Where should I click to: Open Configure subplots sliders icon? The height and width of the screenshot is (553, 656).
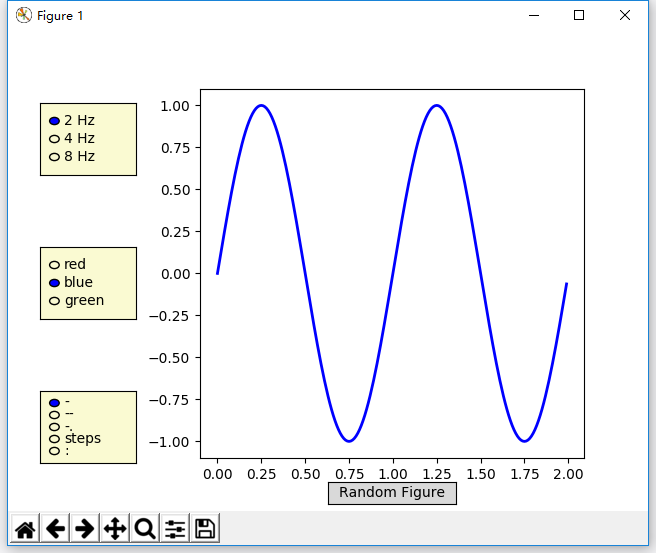point(175,529)
